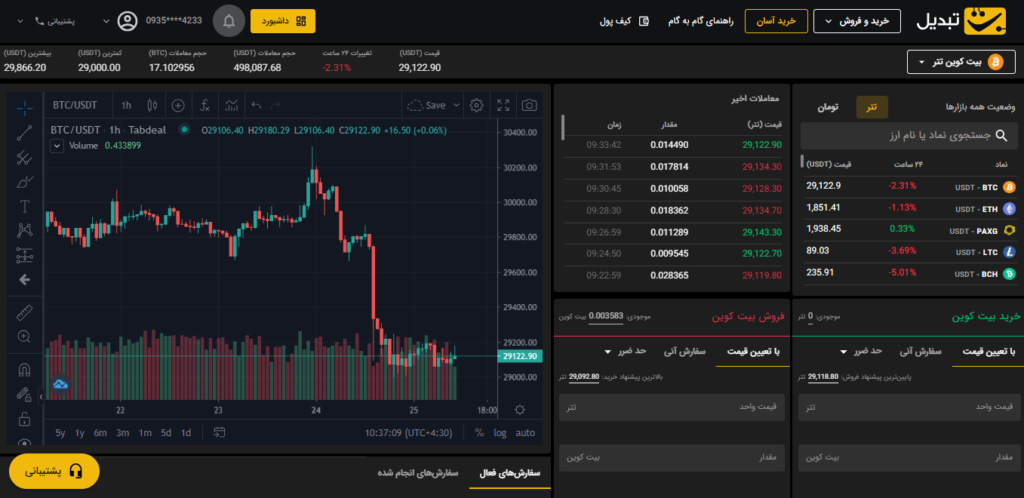Image resolution: width=1024 pixels, height=498 pixels.
Task: Select limit price tab in buy panel
Action: click(989, 351)
